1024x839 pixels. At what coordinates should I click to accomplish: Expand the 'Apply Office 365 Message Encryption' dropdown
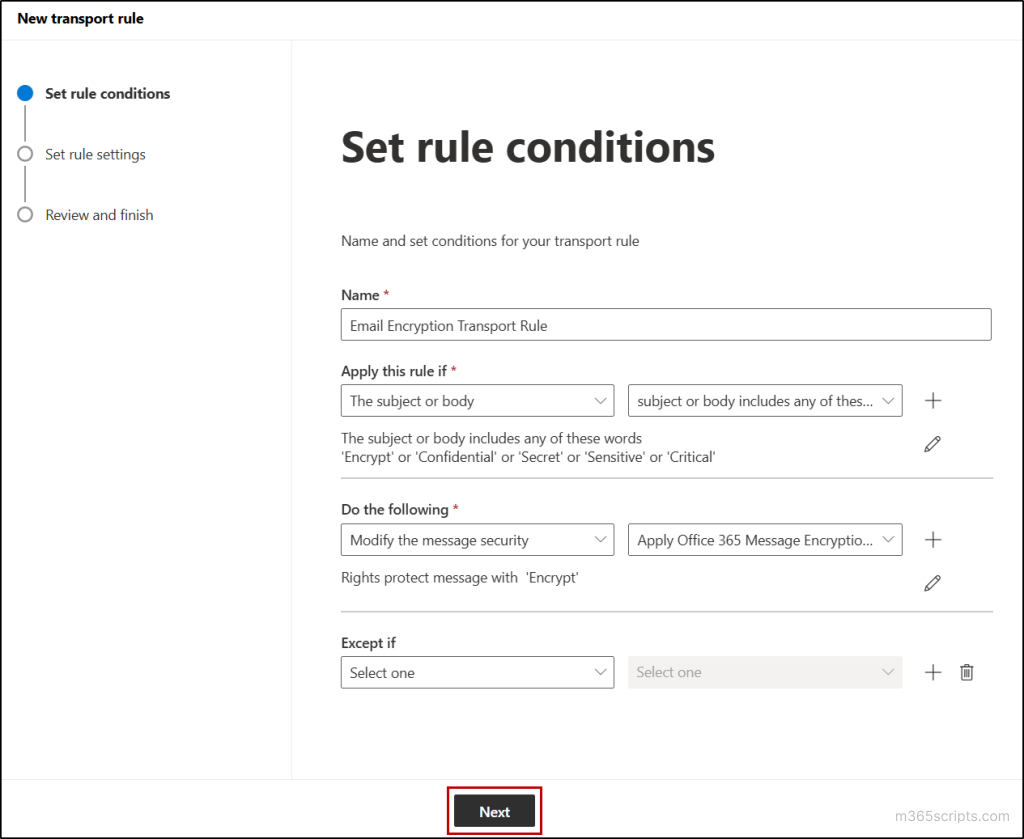pos(765,539)
